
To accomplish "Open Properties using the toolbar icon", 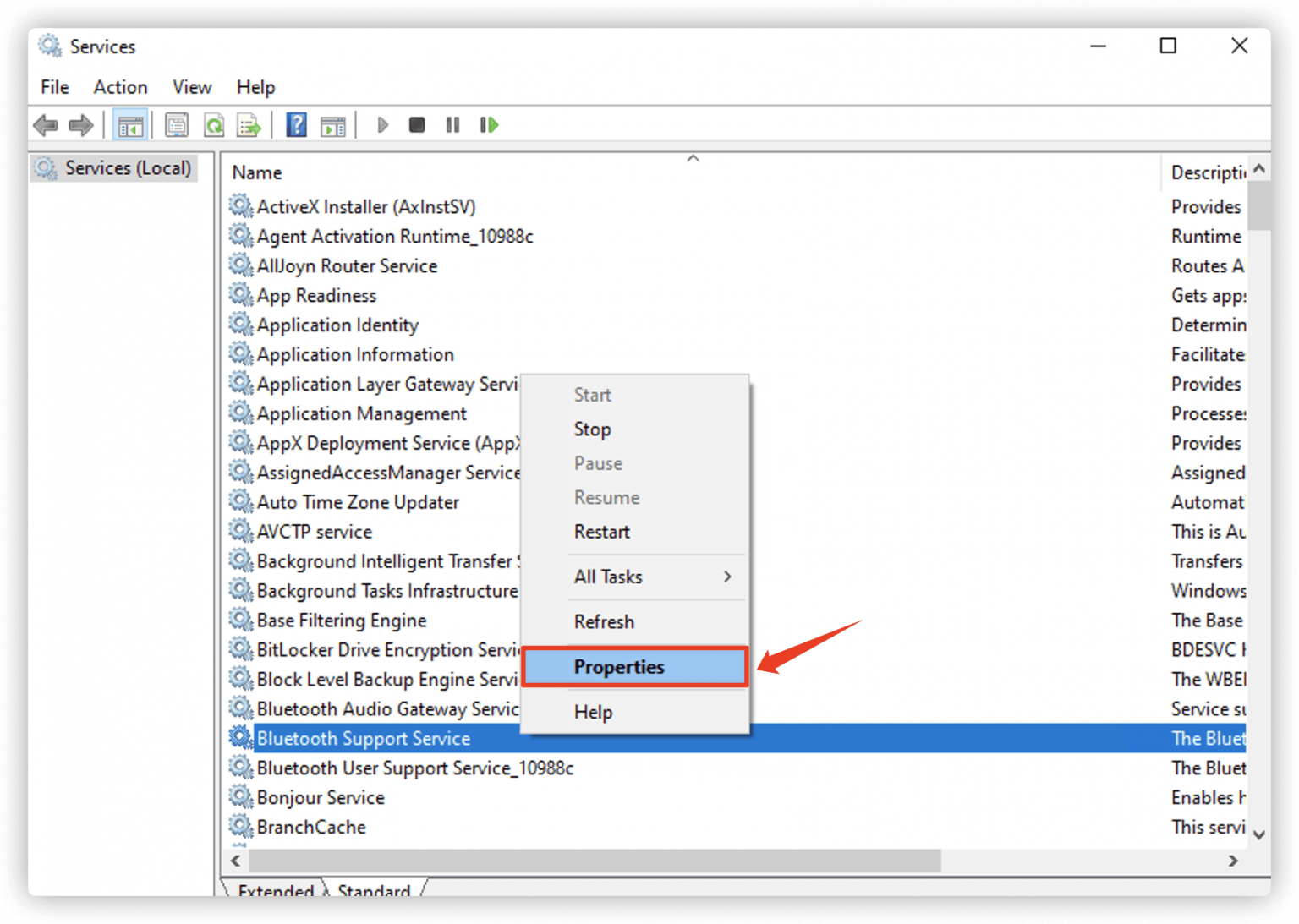I will pos(177,124).
